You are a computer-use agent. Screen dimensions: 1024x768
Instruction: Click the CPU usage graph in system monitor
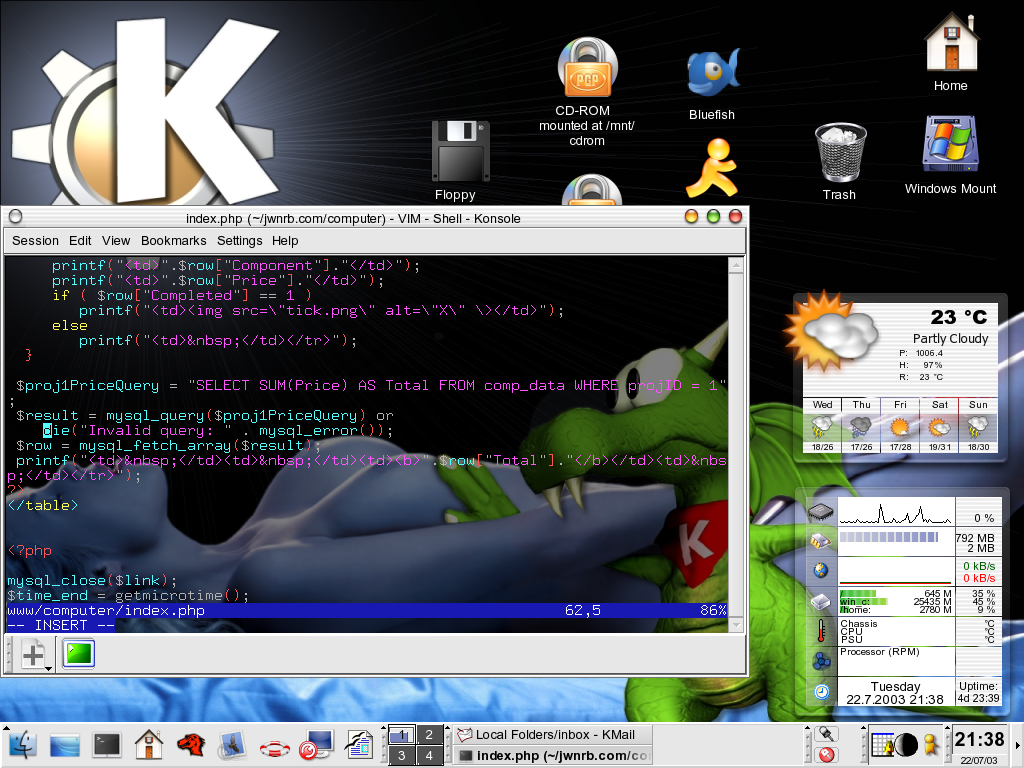(895, 511)
